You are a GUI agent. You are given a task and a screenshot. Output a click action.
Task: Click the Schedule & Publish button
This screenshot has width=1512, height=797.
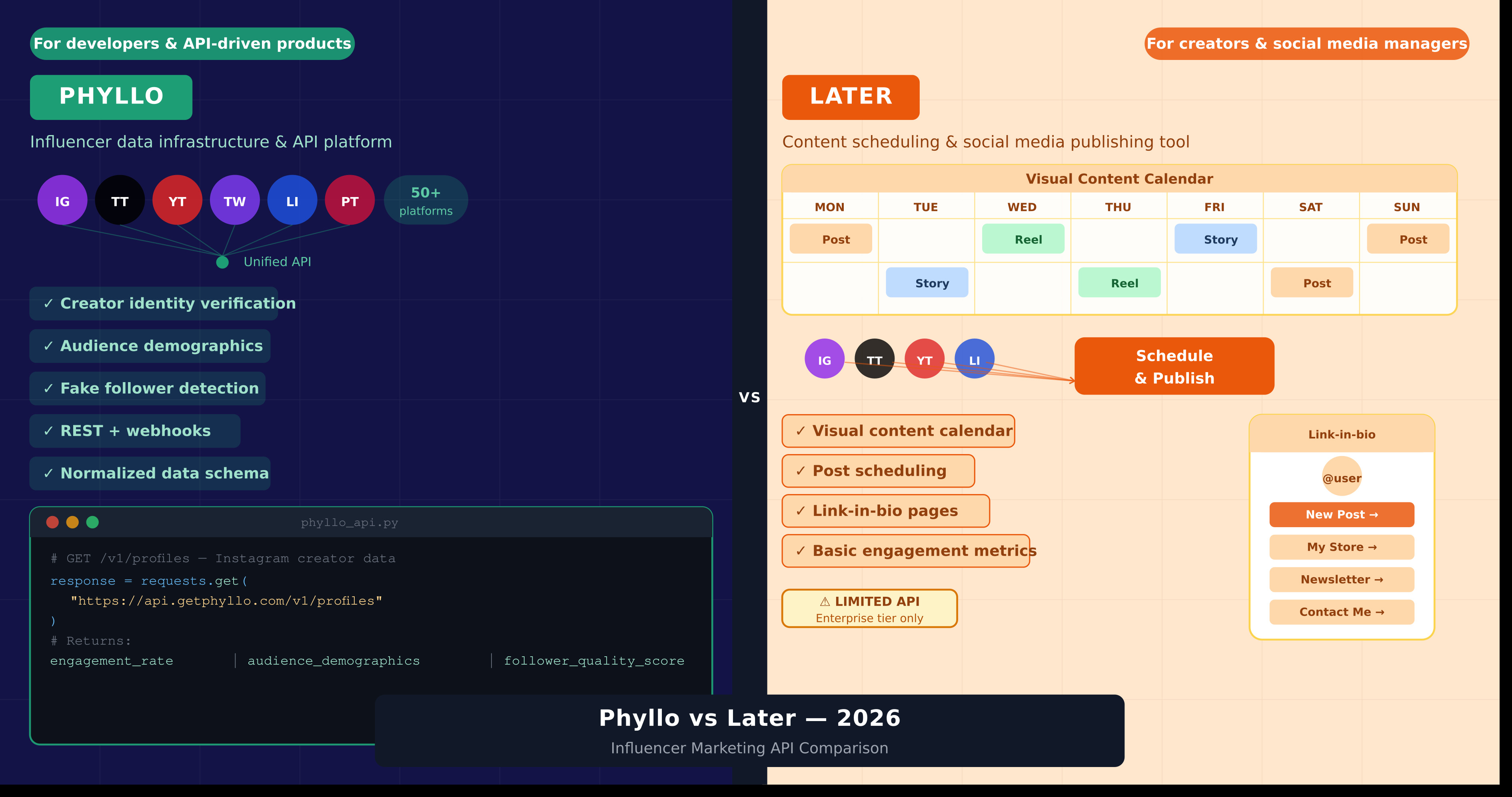tap(1174, 366)
